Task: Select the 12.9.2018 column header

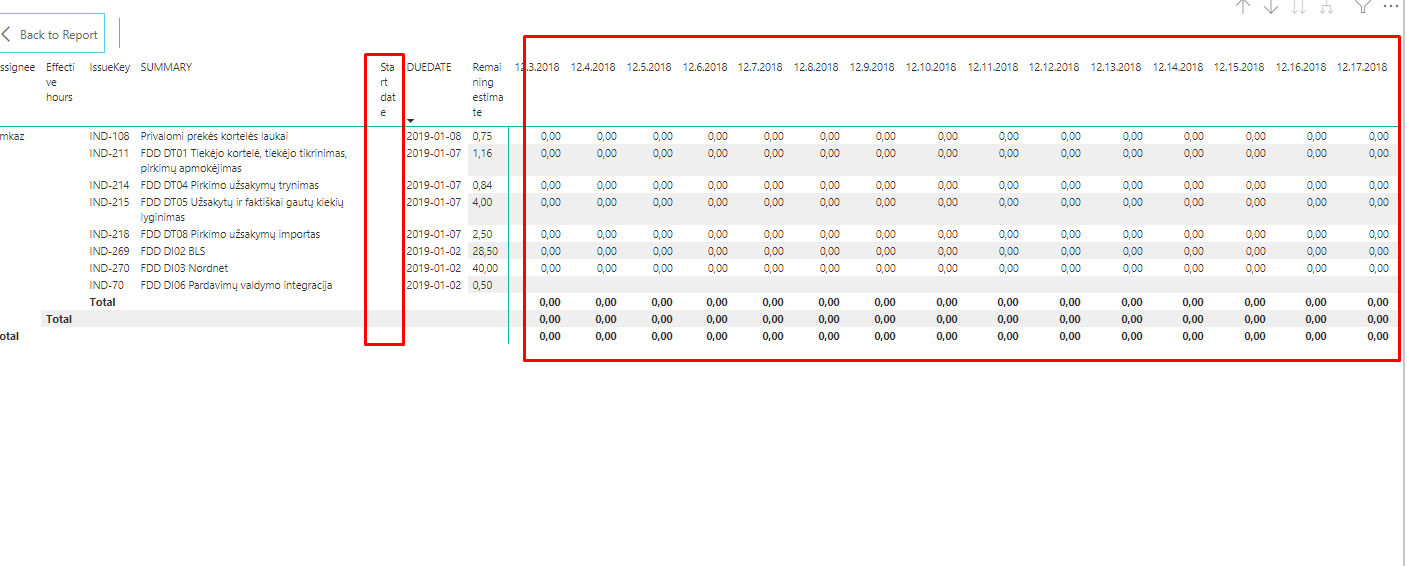Action: tap(873, 67)
